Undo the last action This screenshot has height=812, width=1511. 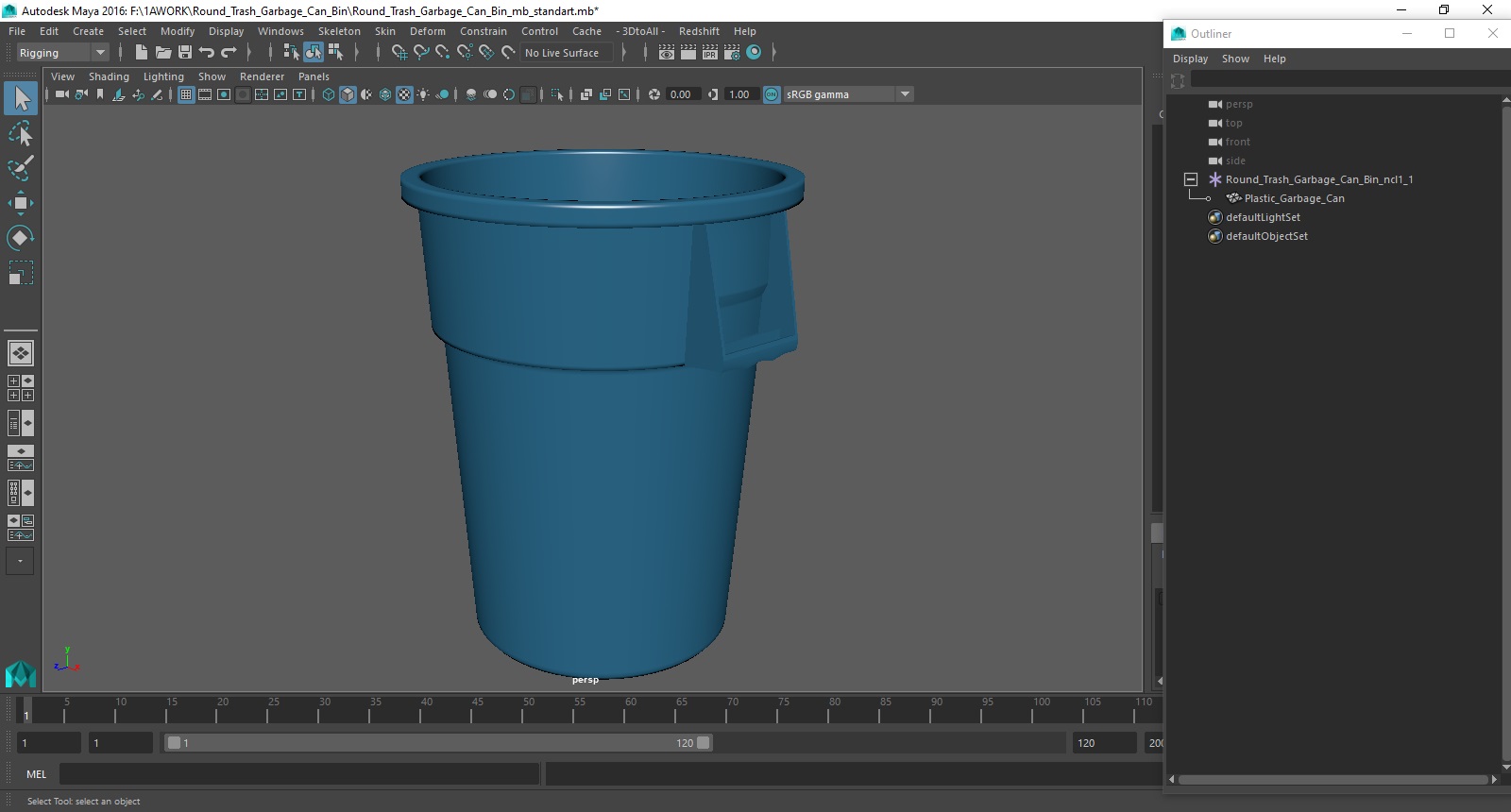click(x=207, y=53)
